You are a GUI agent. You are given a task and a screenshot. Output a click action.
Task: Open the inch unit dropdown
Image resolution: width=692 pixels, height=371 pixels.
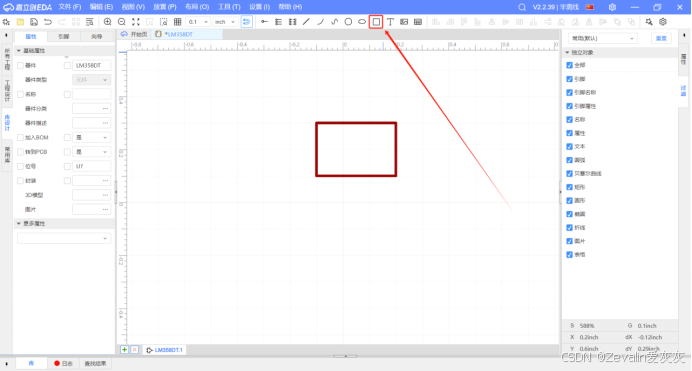pos(225,22)
